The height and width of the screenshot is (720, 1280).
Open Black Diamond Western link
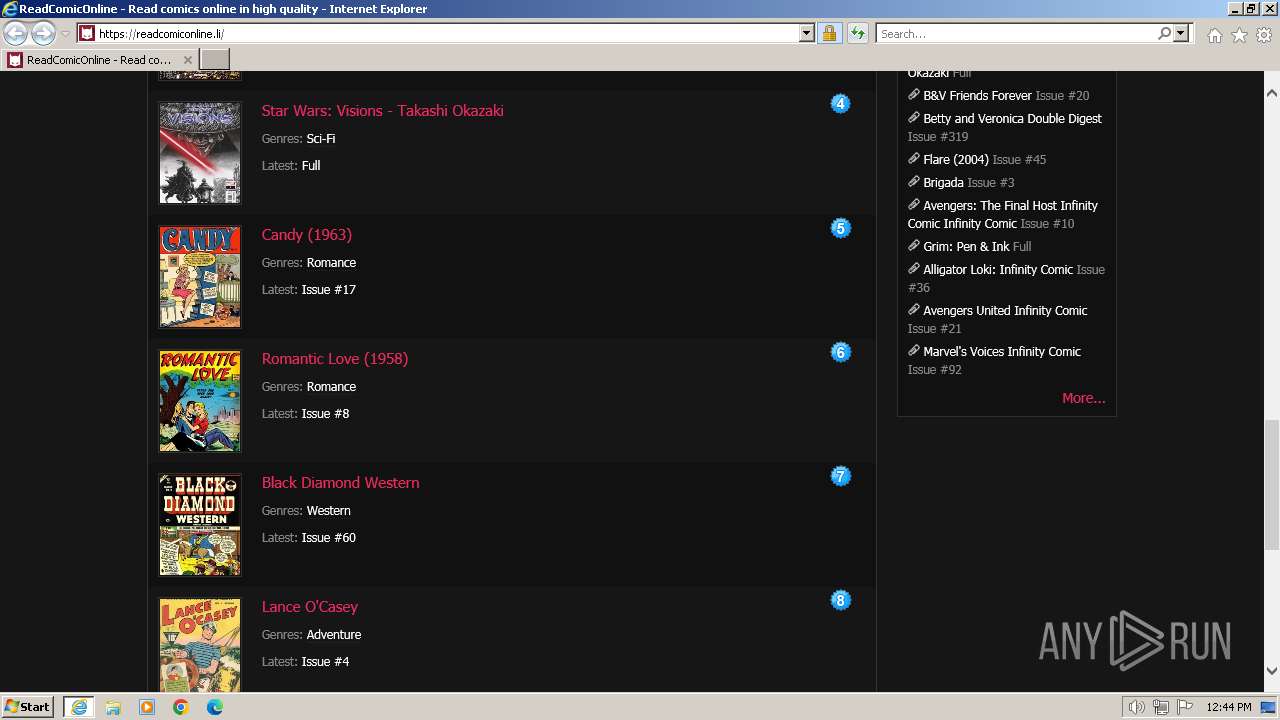coord(340,483)
